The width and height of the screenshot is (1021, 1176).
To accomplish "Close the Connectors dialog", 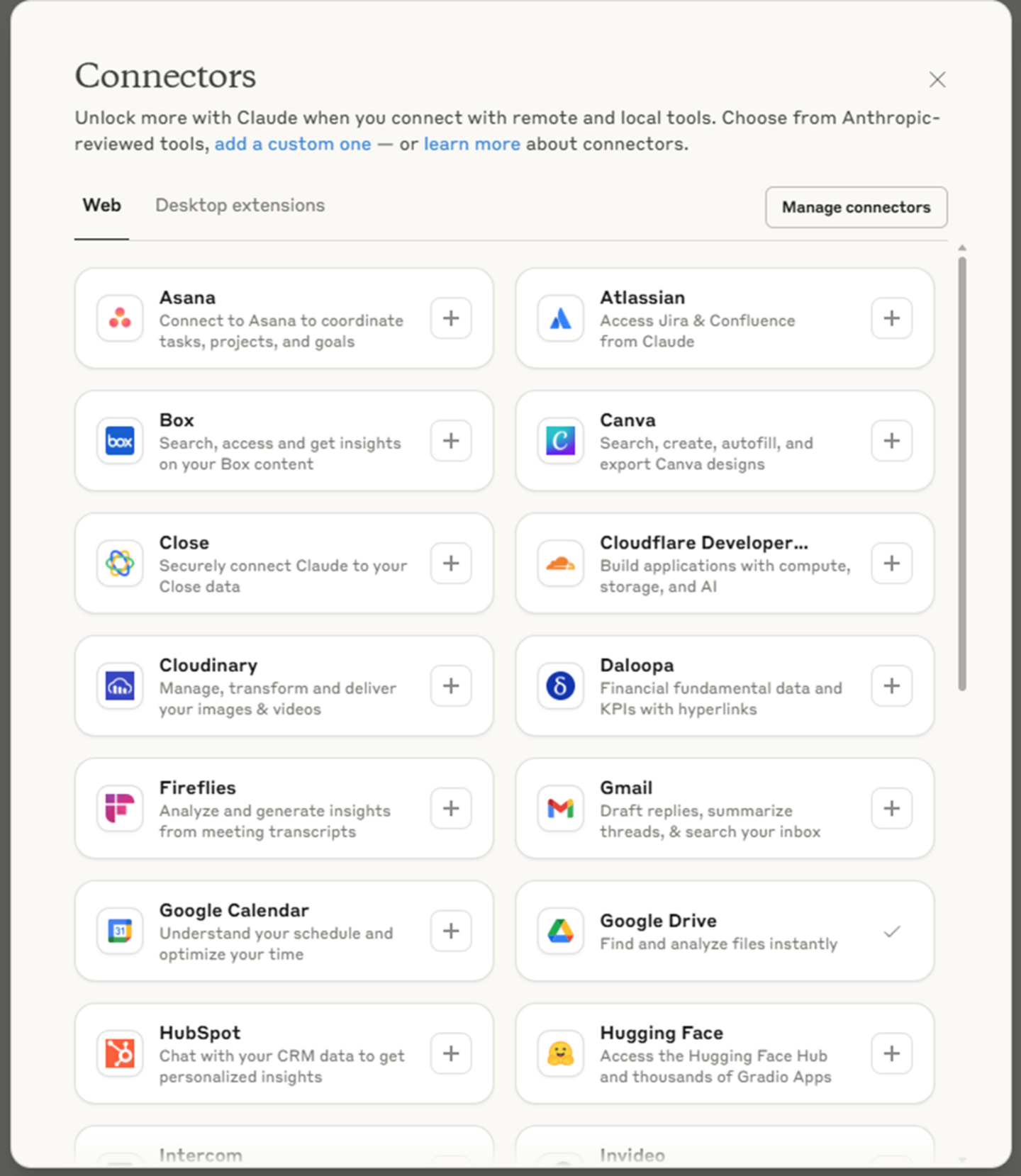I will pos(937,79).
